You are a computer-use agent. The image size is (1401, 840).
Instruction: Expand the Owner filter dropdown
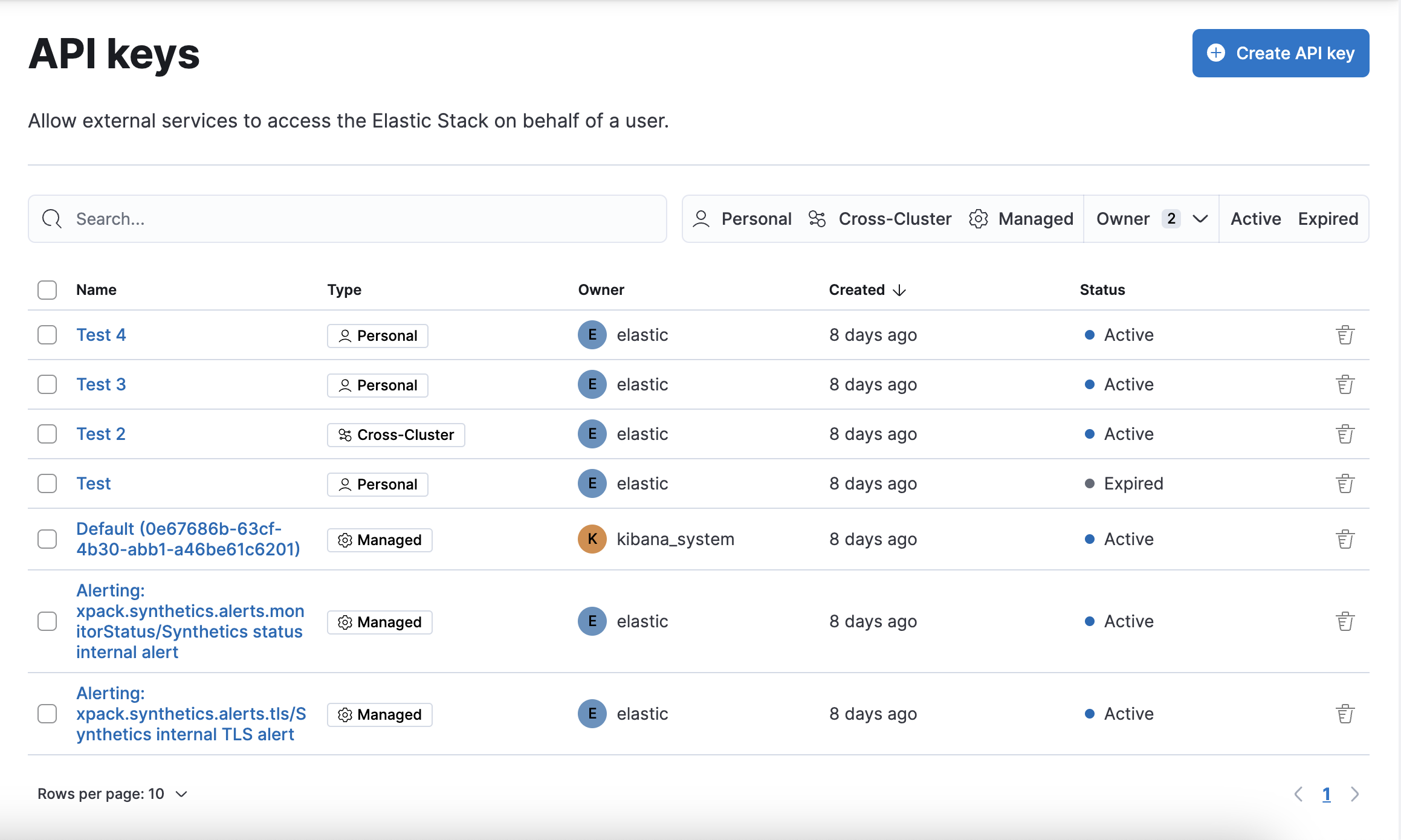1199,218
